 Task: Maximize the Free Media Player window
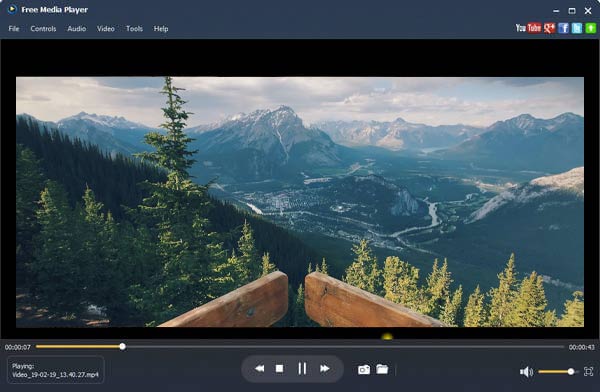coord(572,11)
